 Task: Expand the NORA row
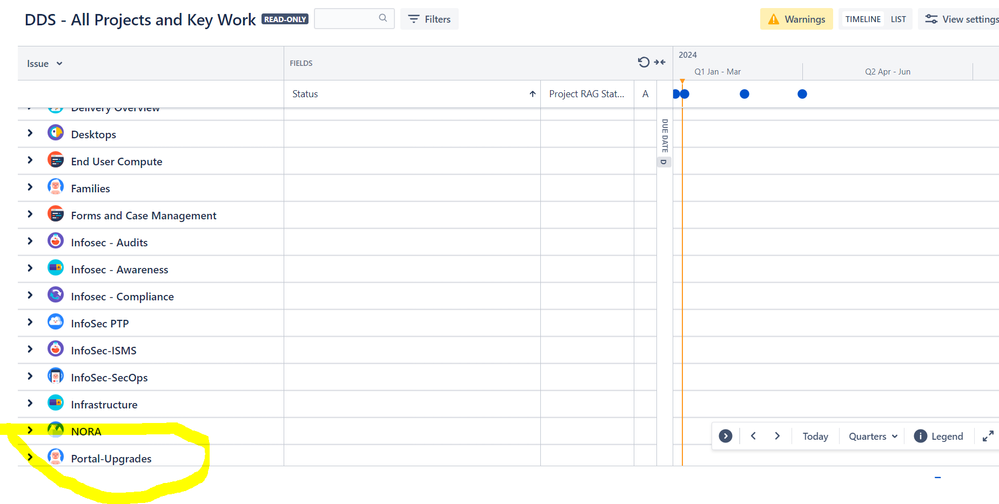[x=29, y=429]
